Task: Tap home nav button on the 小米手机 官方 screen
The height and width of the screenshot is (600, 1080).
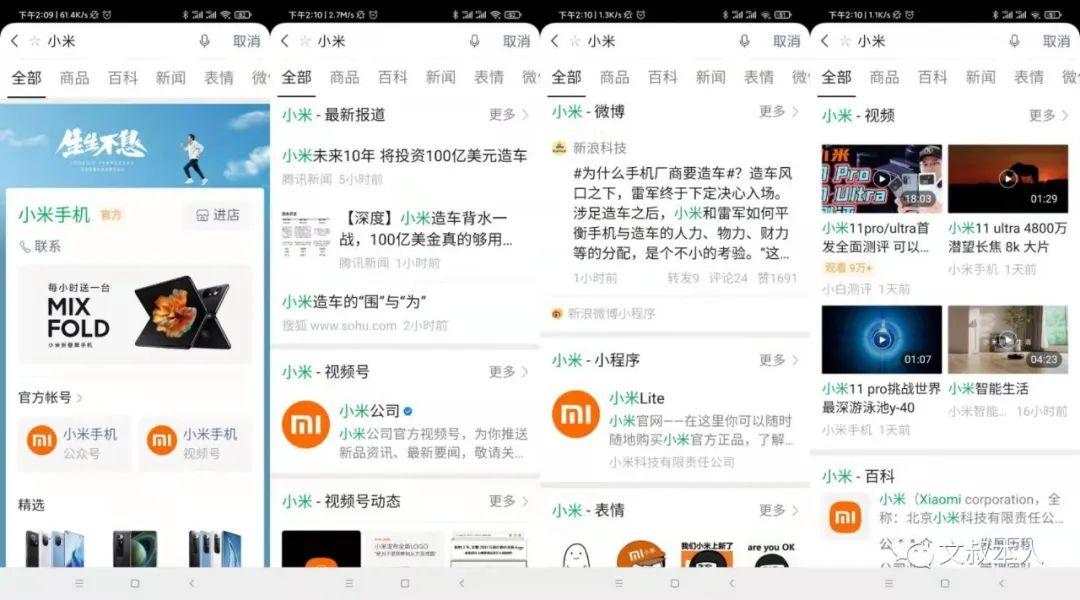Action: tap(135, 583)
